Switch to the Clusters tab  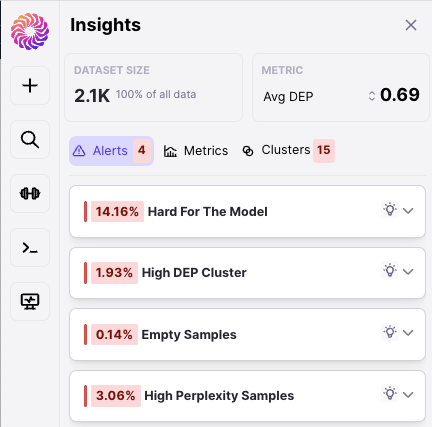(288, 151)
